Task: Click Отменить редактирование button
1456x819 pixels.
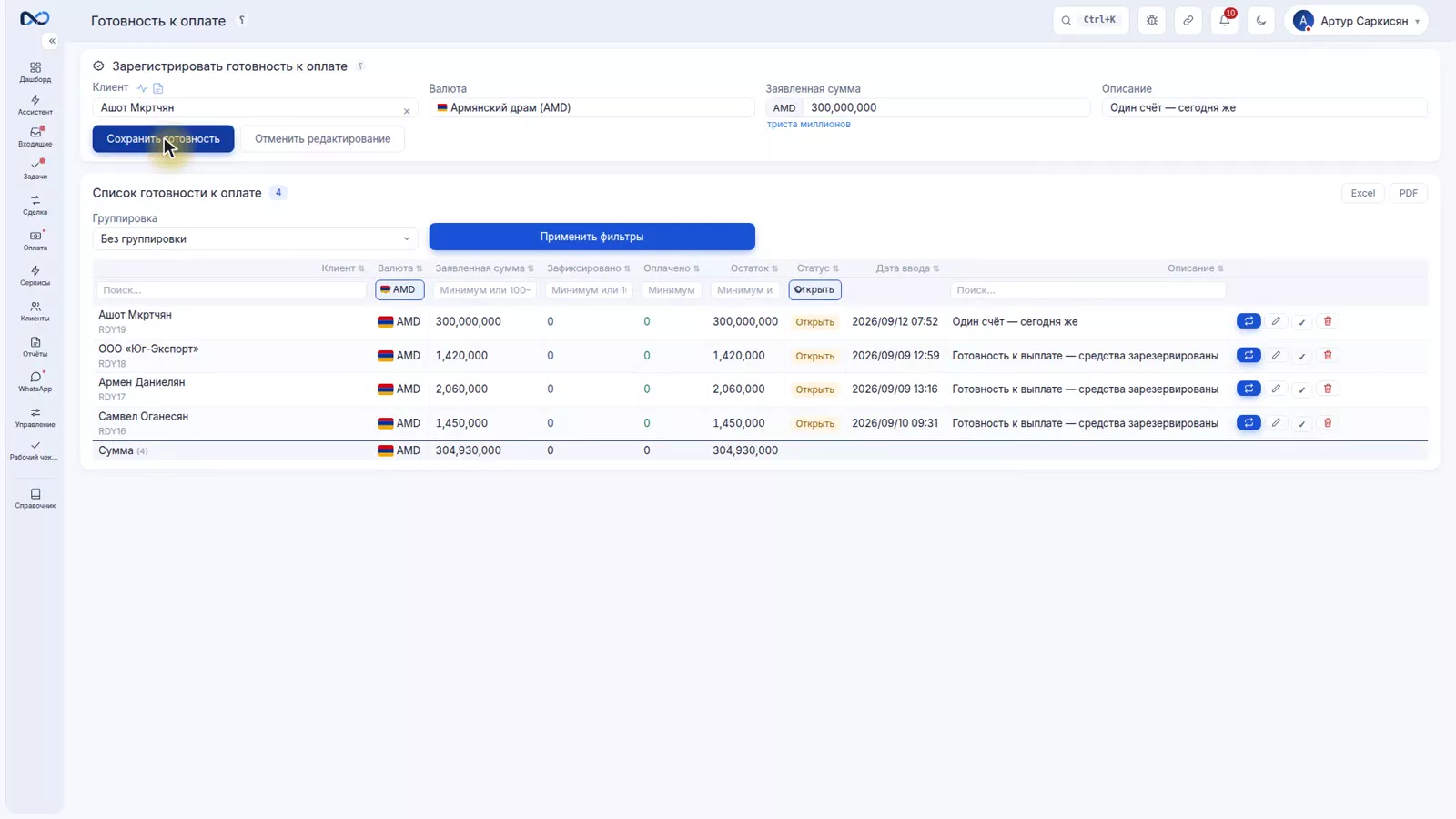Action: pyautogui.click(x=322, y=138)
